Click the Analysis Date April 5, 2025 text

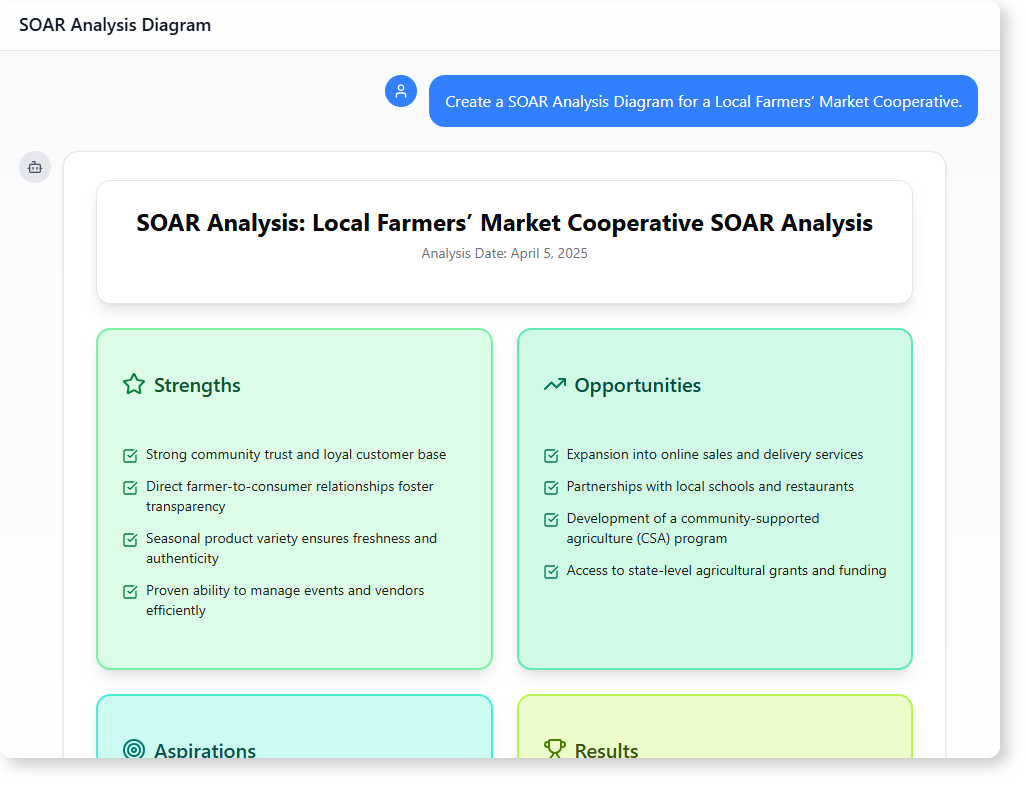(x=504, y=253)
